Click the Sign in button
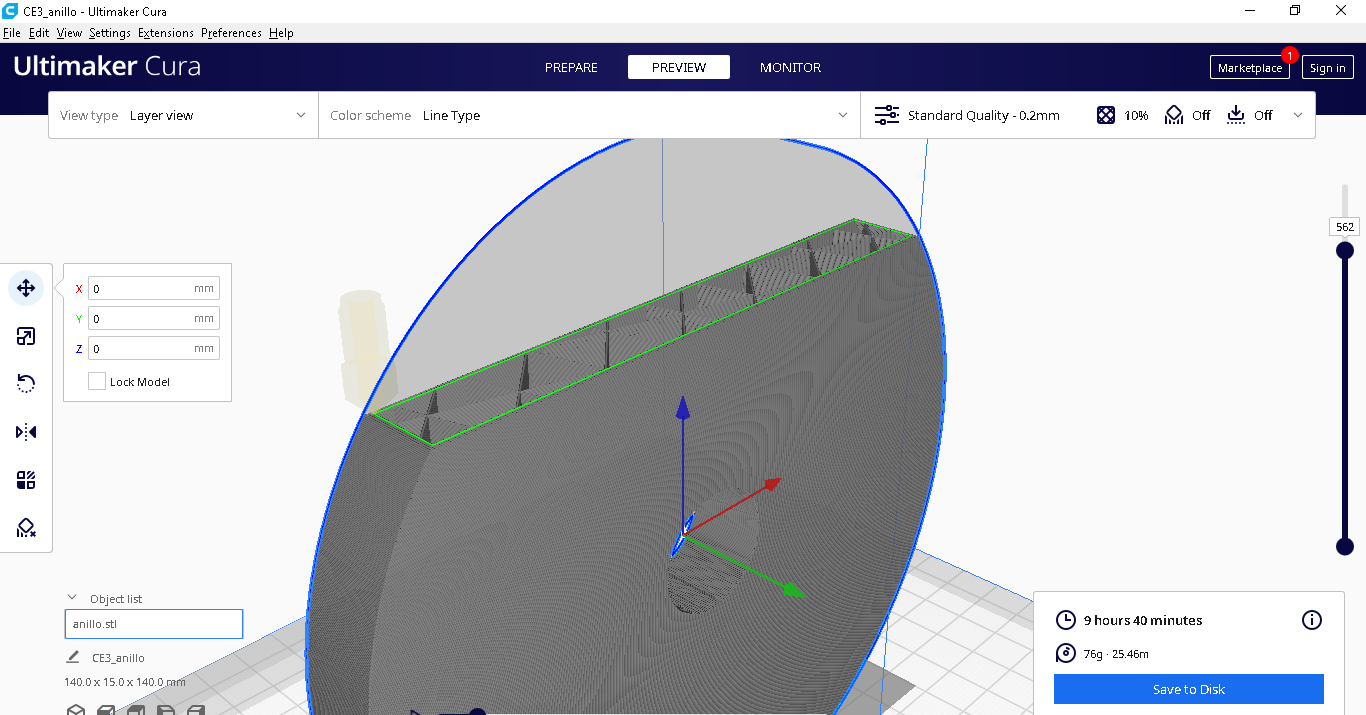The image size is (1366, 715). click(x=1328, y=67)
